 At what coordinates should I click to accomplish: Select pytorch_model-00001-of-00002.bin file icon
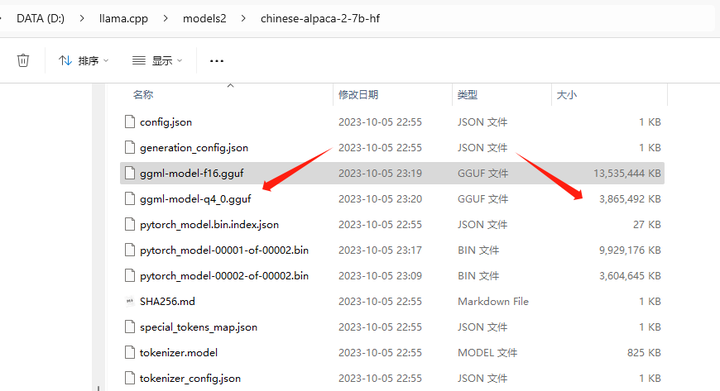tap(130, 250)
